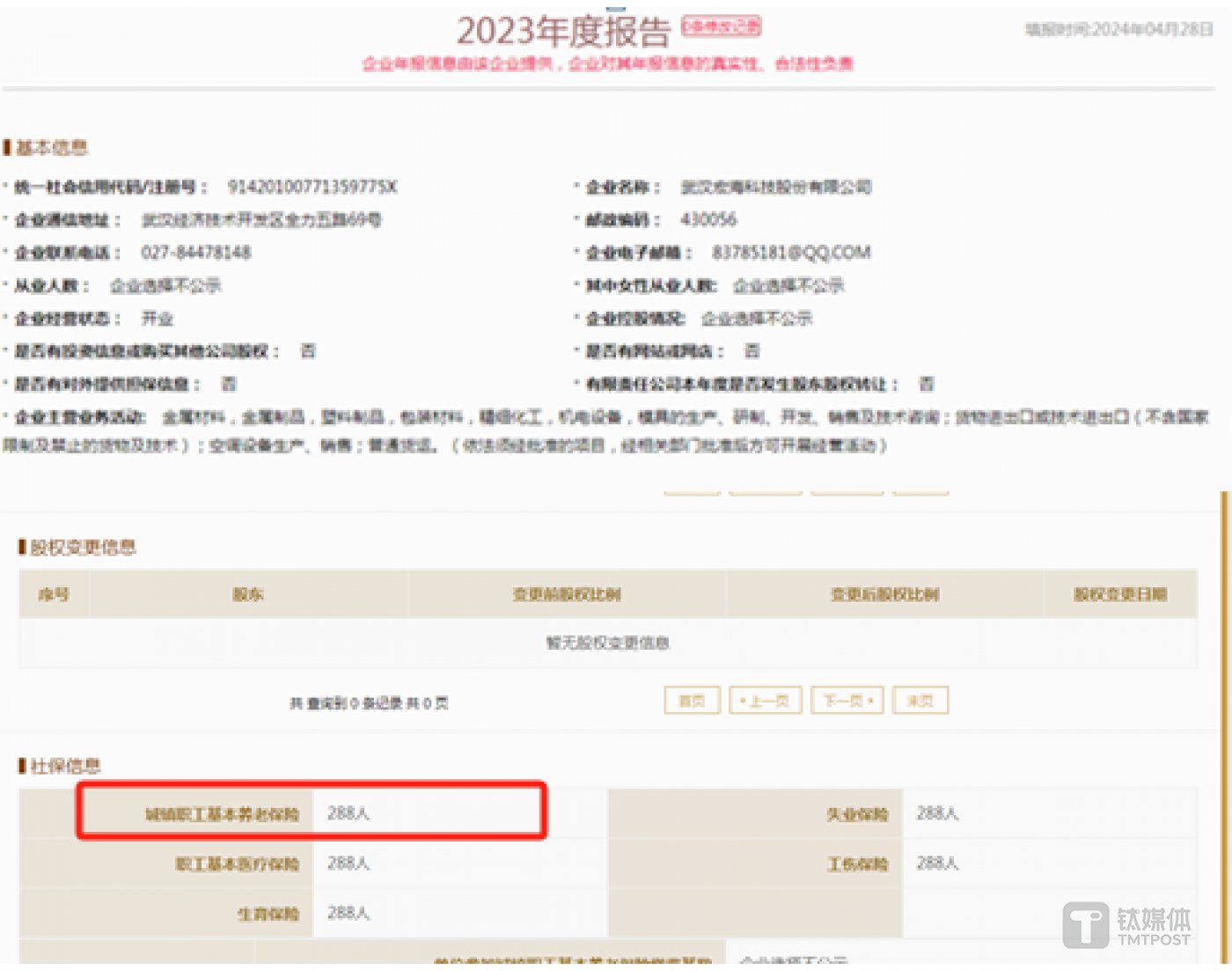Go to first page with 首页 button
The image size is (1232, 971).
pyautogui.click(x=692, y=701)
